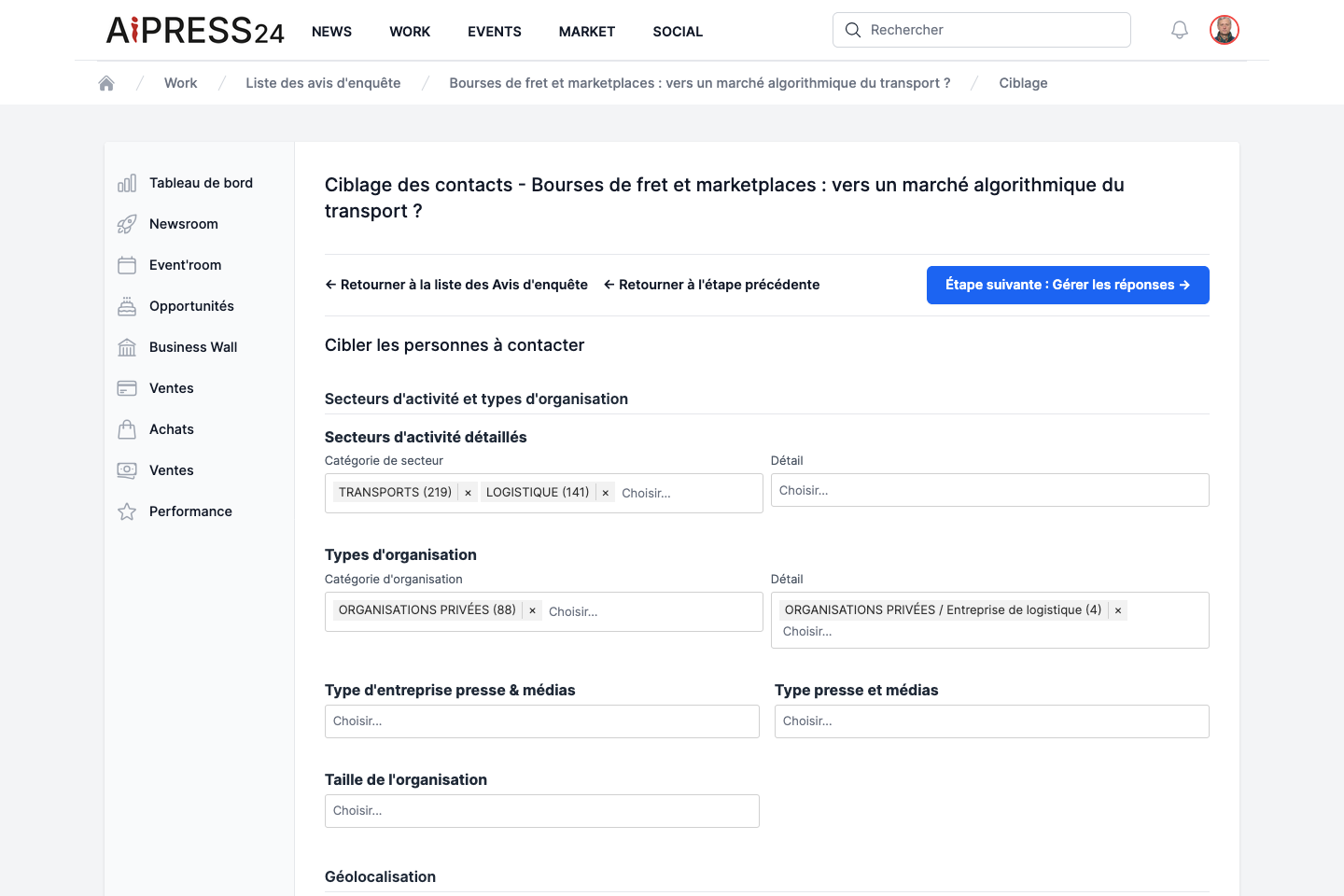Image resolution: width=1344 pixels, height=896 pixels.
Task: Open the EVENTS menu
Action: (495, 32)
